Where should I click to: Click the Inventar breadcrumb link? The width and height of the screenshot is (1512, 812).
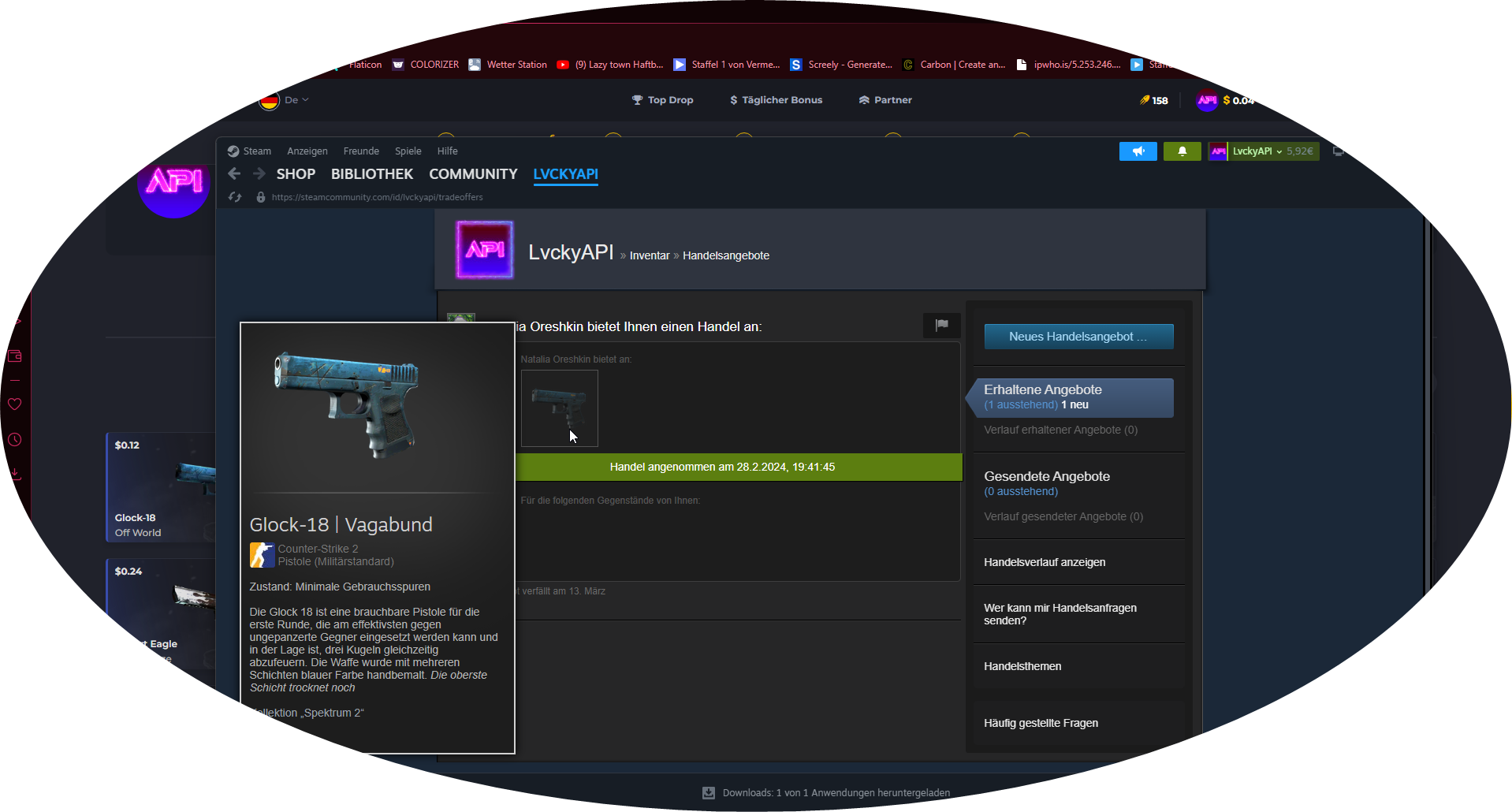649,255
